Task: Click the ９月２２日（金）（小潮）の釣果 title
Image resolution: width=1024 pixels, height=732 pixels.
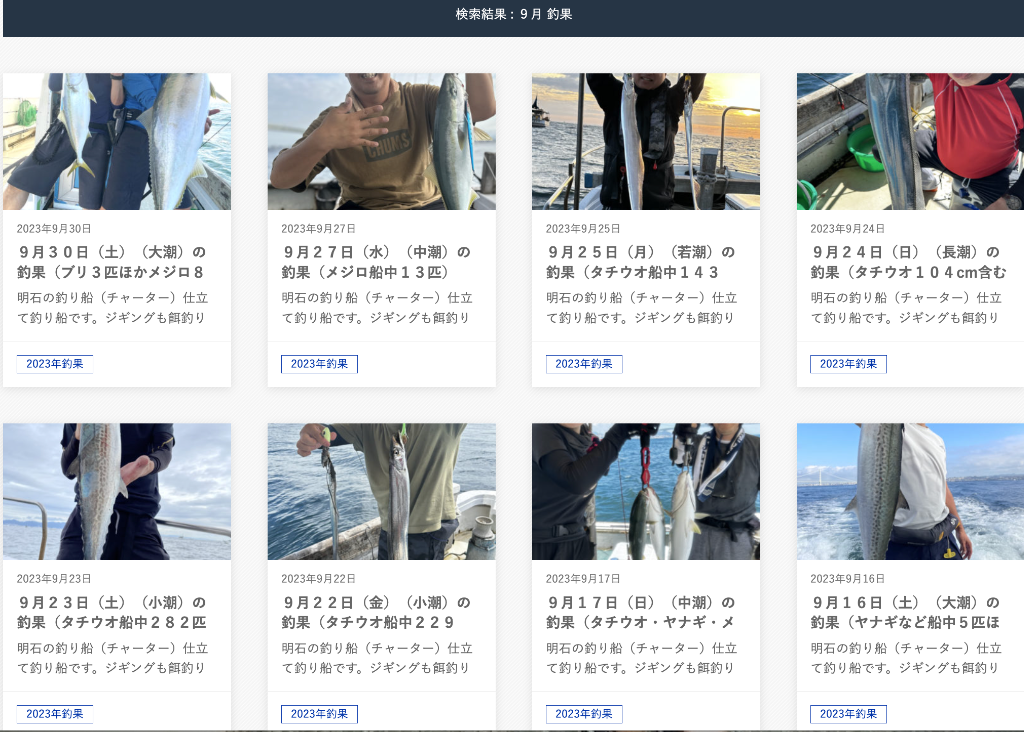Action: (x=375, y=612)
